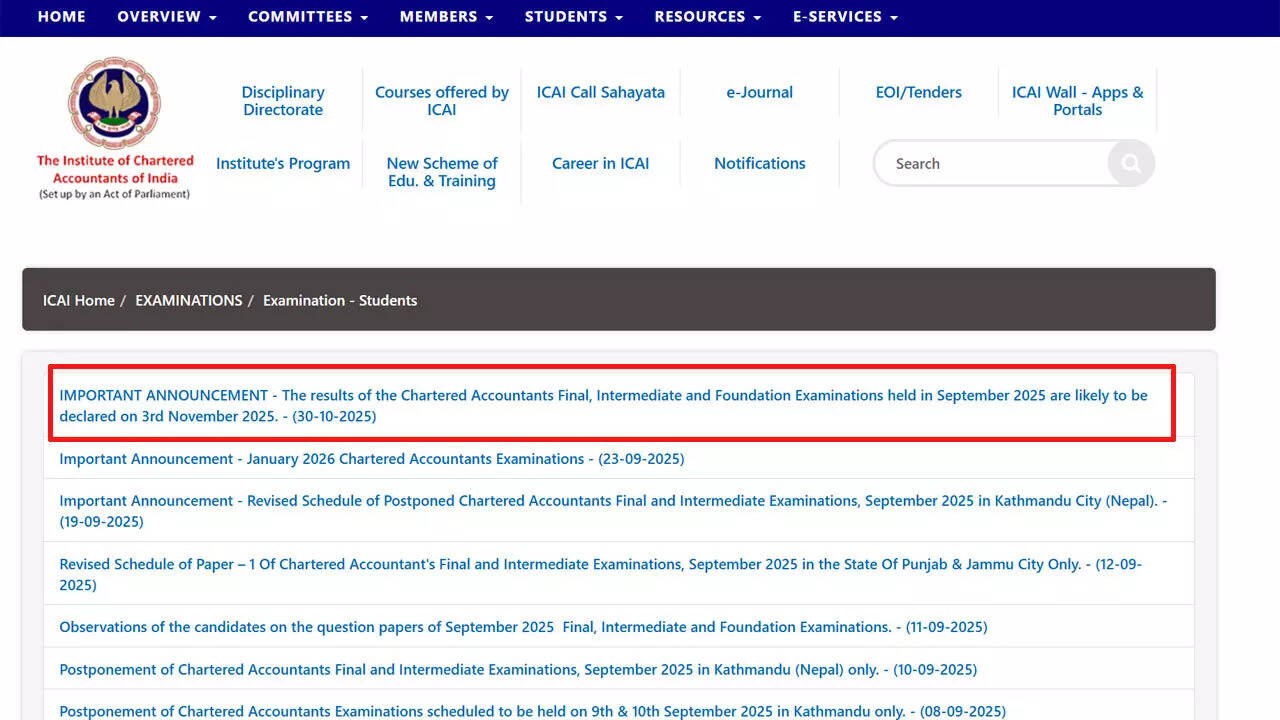Viewport: 1280px width, 720px height.
Task: Open the EOI/Tenders page
Action: click(x=918, y=92)
